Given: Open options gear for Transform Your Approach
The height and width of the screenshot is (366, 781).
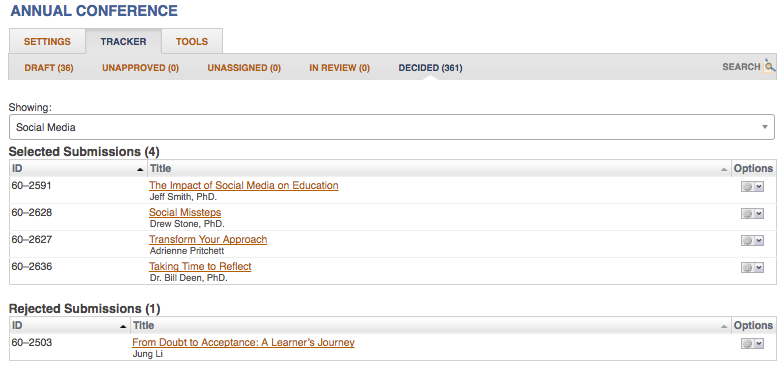Looking at the screenshot, I should pyautogui.click(x=752, y=241).
